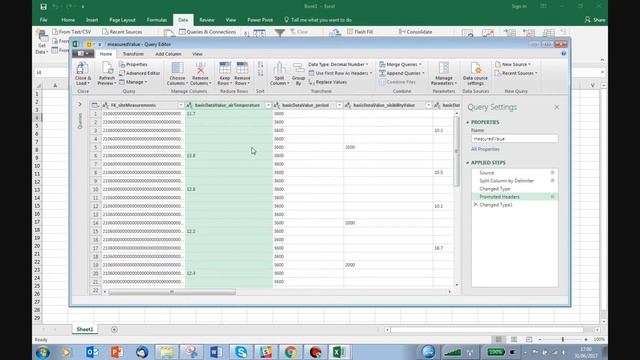The height and width of the screenshot is (360, 640).
Task: Open the Advanced Editor
Action: 140,73
